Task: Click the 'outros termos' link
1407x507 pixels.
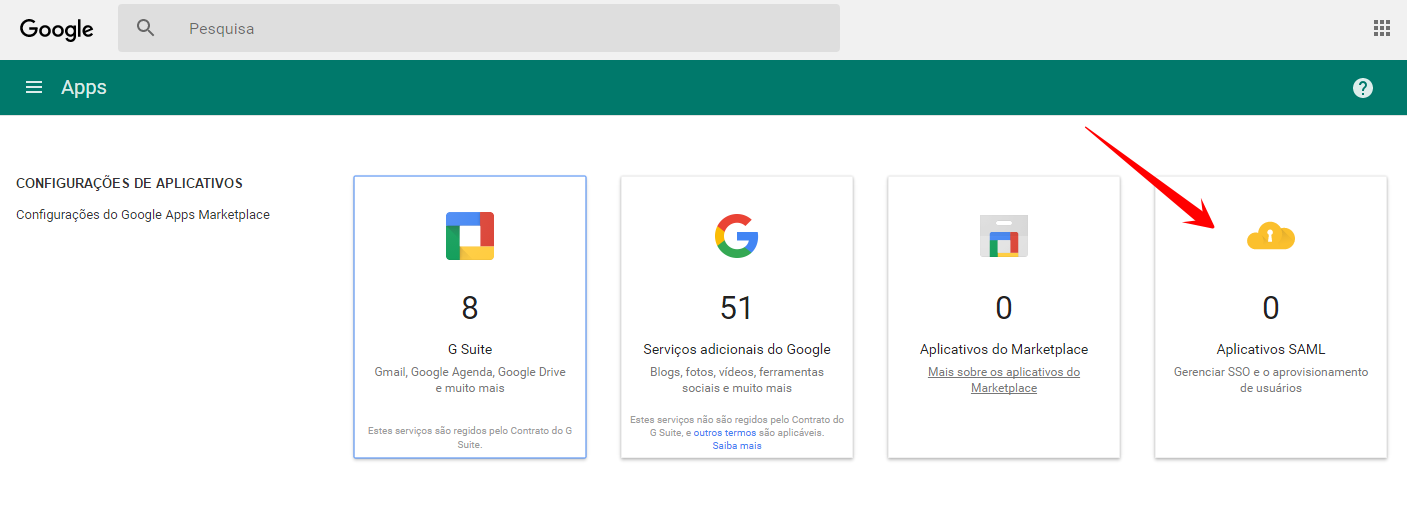Action: pyautogui.click(x=723, y=433)
